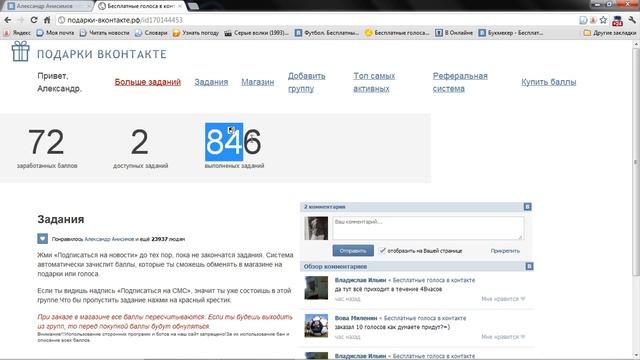Bookmark this page with the star icon
The height and width of the screenshot is (360, 640).
point(603,20)
